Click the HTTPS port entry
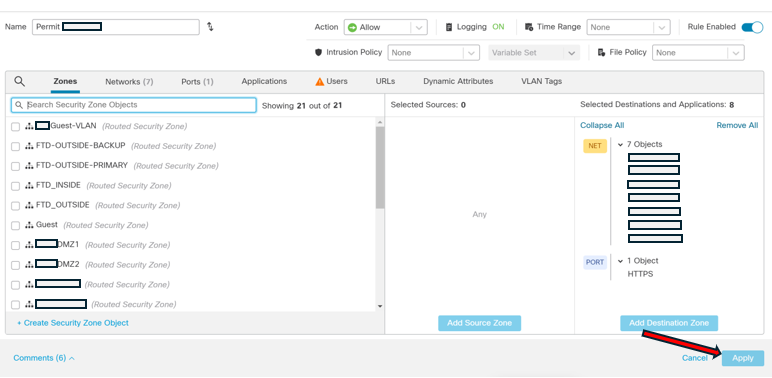772x378 pixels. pyautogui.click(x=640, y=274)
